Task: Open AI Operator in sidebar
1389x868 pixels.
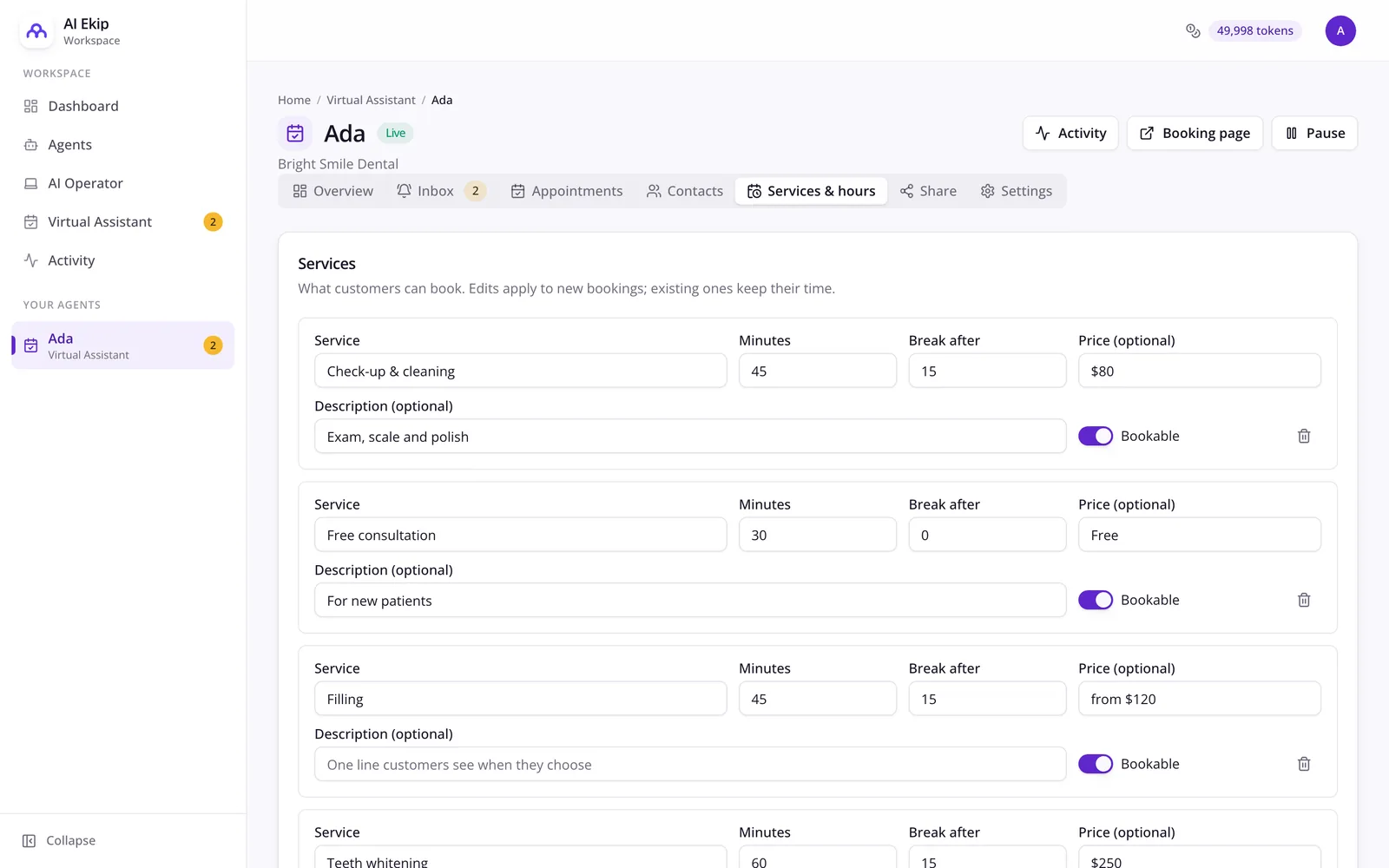Action: [x=122, y=183]
